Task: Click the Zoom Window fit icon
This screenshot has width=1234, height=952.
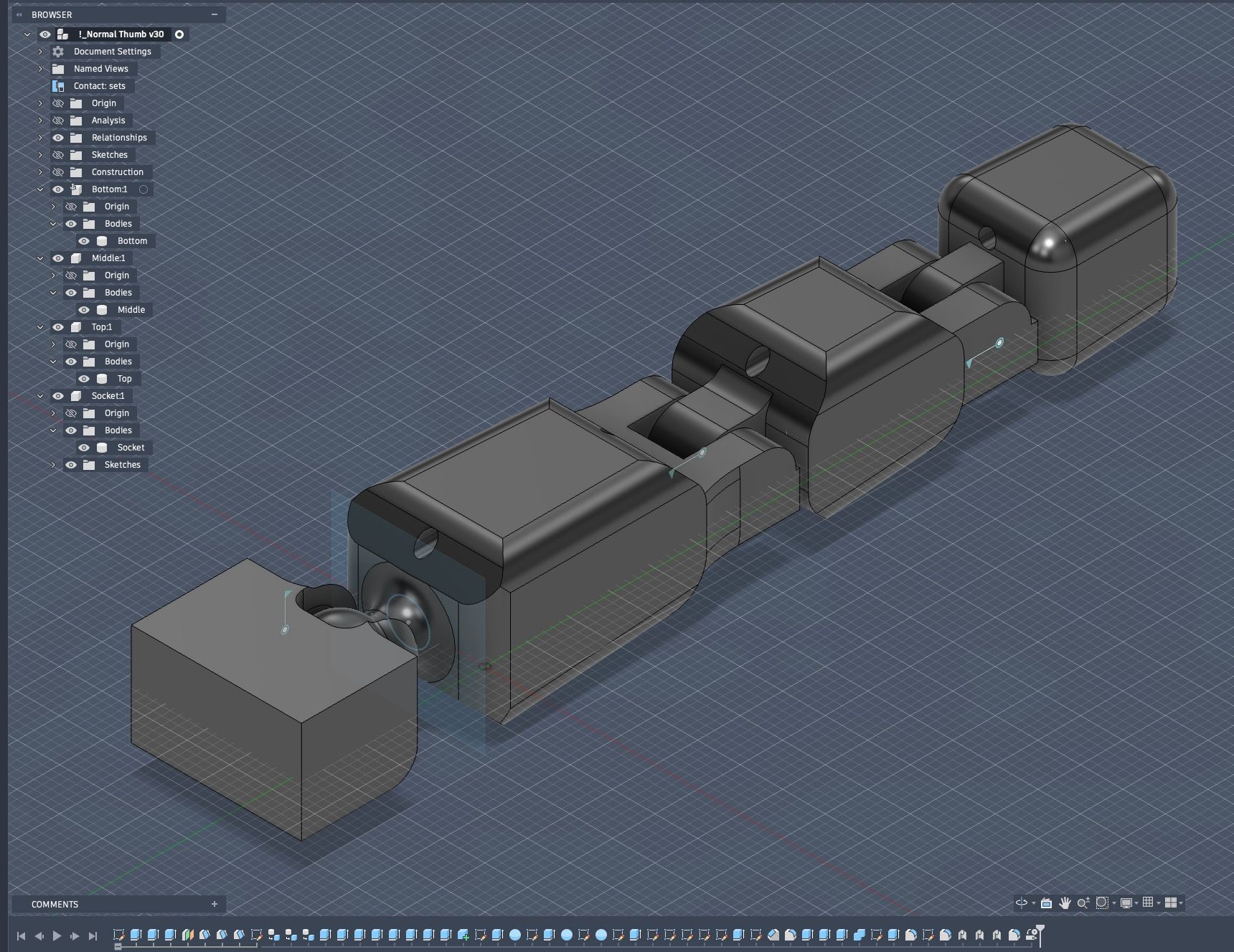Action: 1103,902
